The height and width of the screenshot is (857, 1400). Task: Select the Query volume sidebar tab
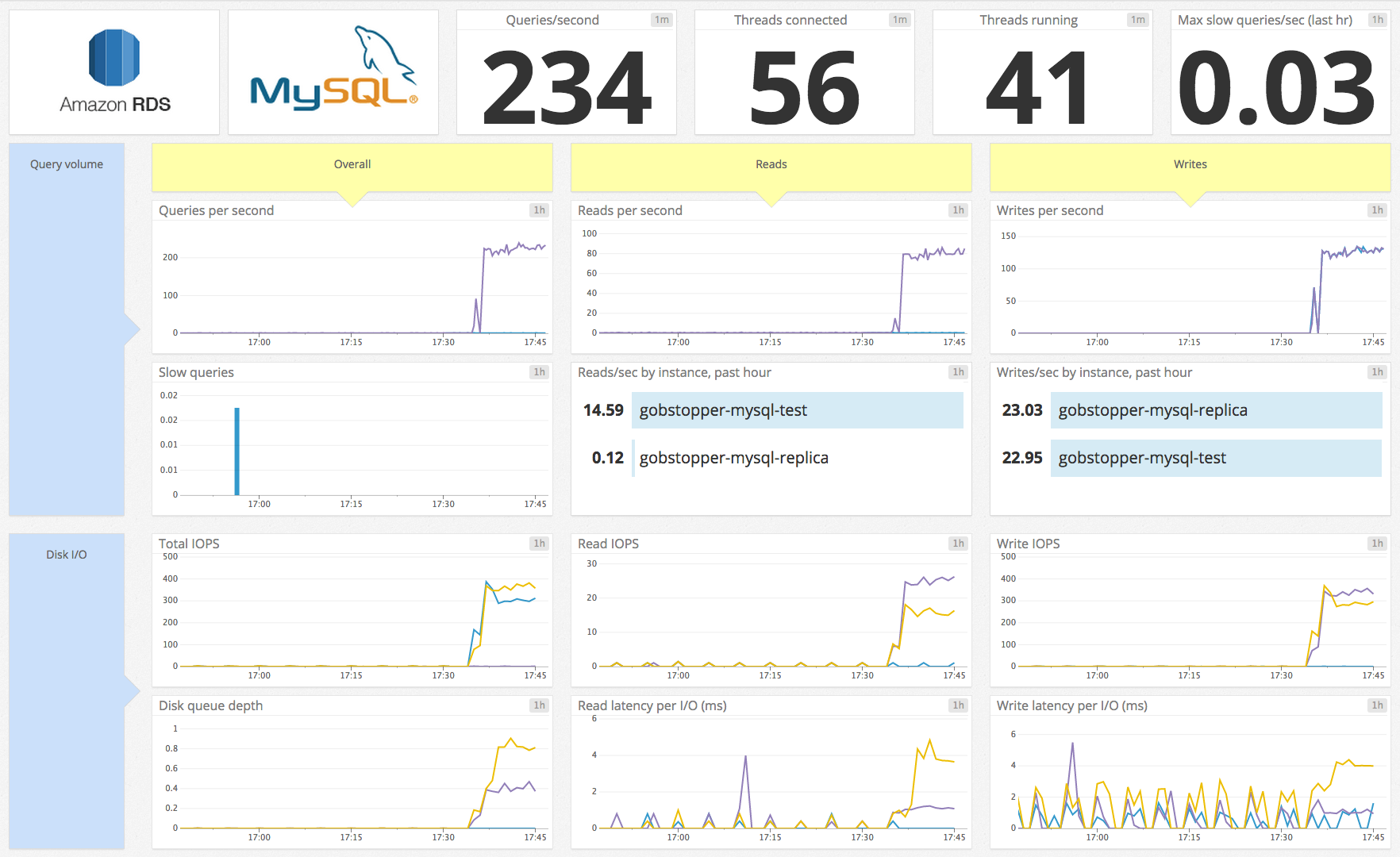click(66, 164)
